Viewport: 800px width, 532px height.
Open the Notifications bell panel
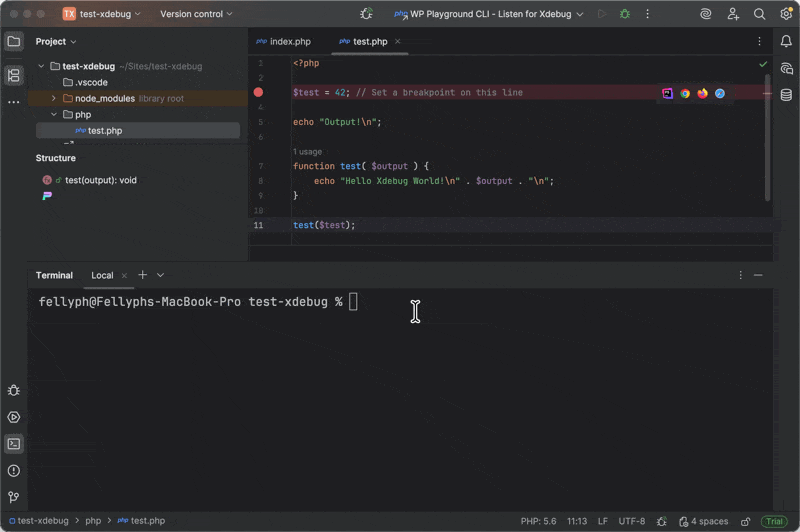click(787, 41)
